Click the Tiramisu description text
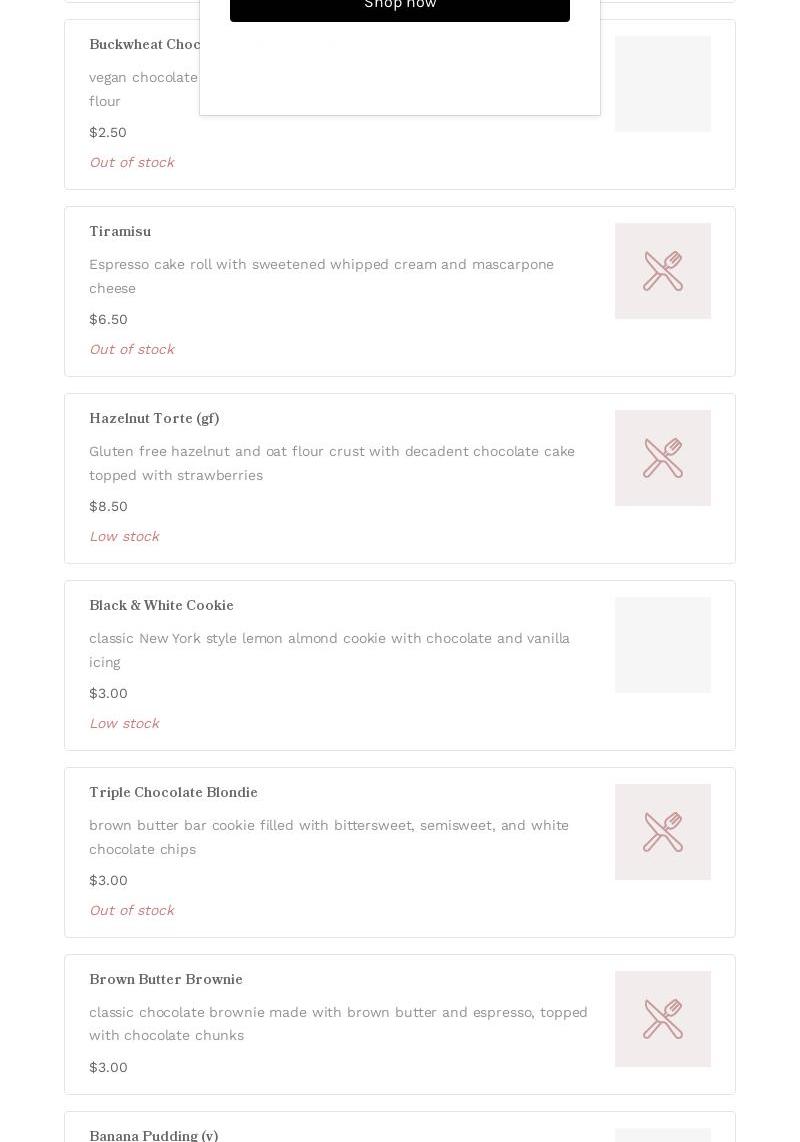 321,276
